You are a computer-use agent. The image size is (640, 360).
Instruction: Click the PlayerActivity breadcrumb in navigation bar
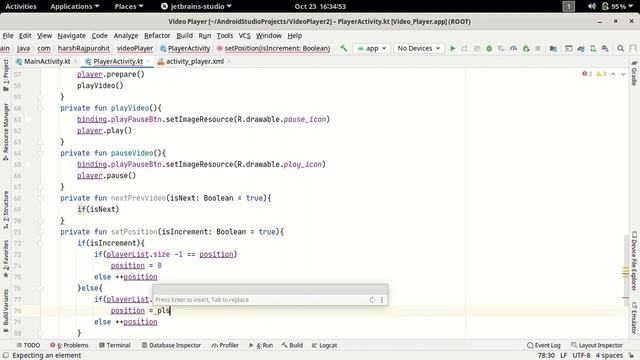pyautogui.click(x=185, y=48)
